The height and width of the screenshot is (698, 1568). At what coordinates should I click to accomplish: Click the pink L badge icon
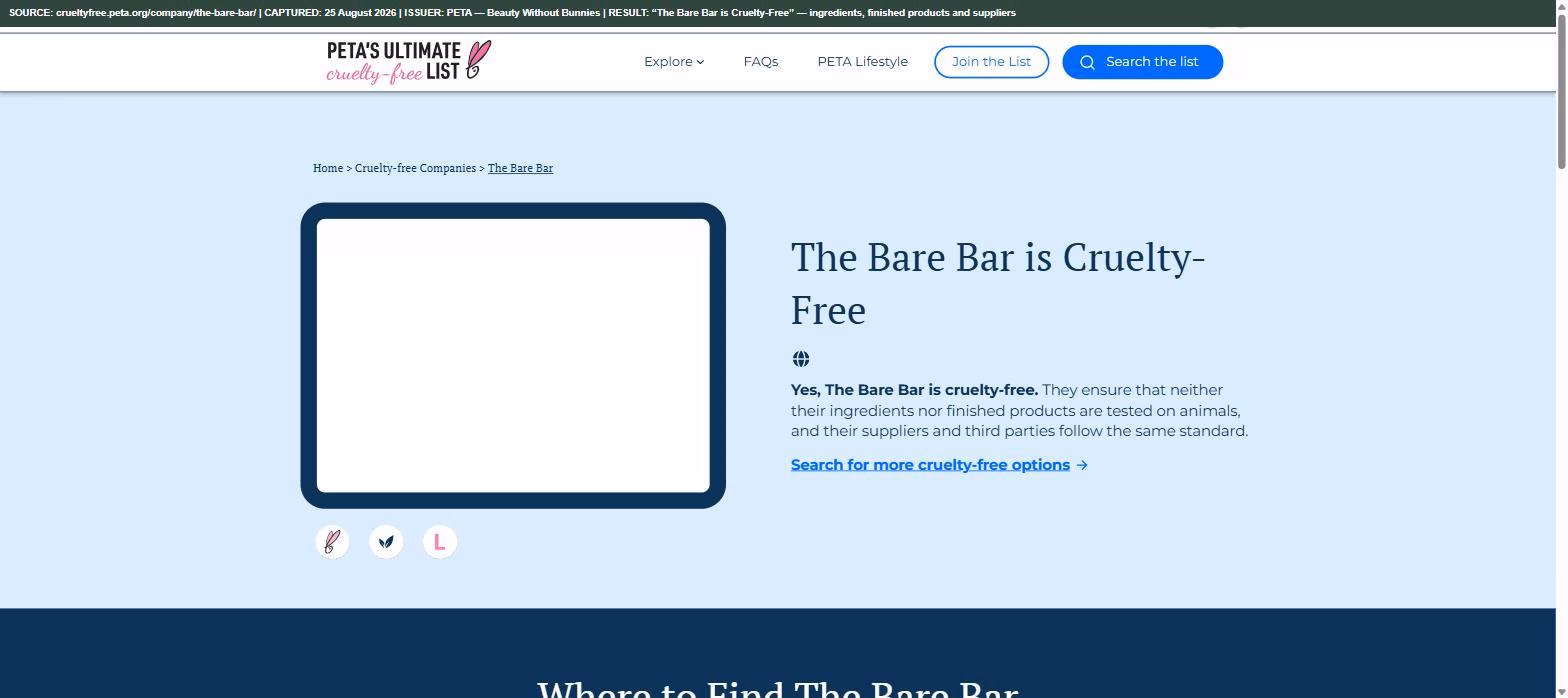click(x=440, y=542)
